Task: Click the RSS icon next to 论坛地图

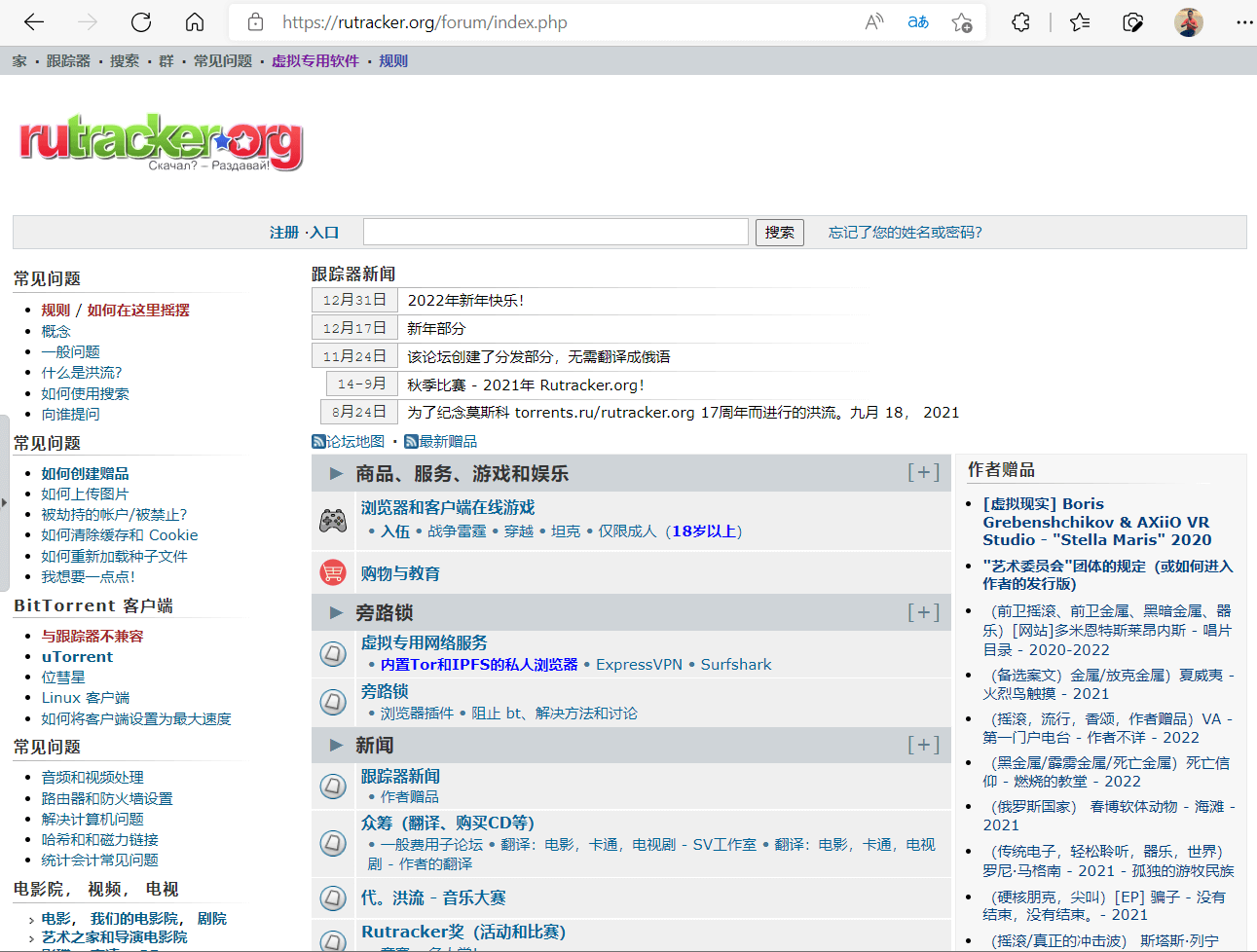Action: click(x=318, y=441)
